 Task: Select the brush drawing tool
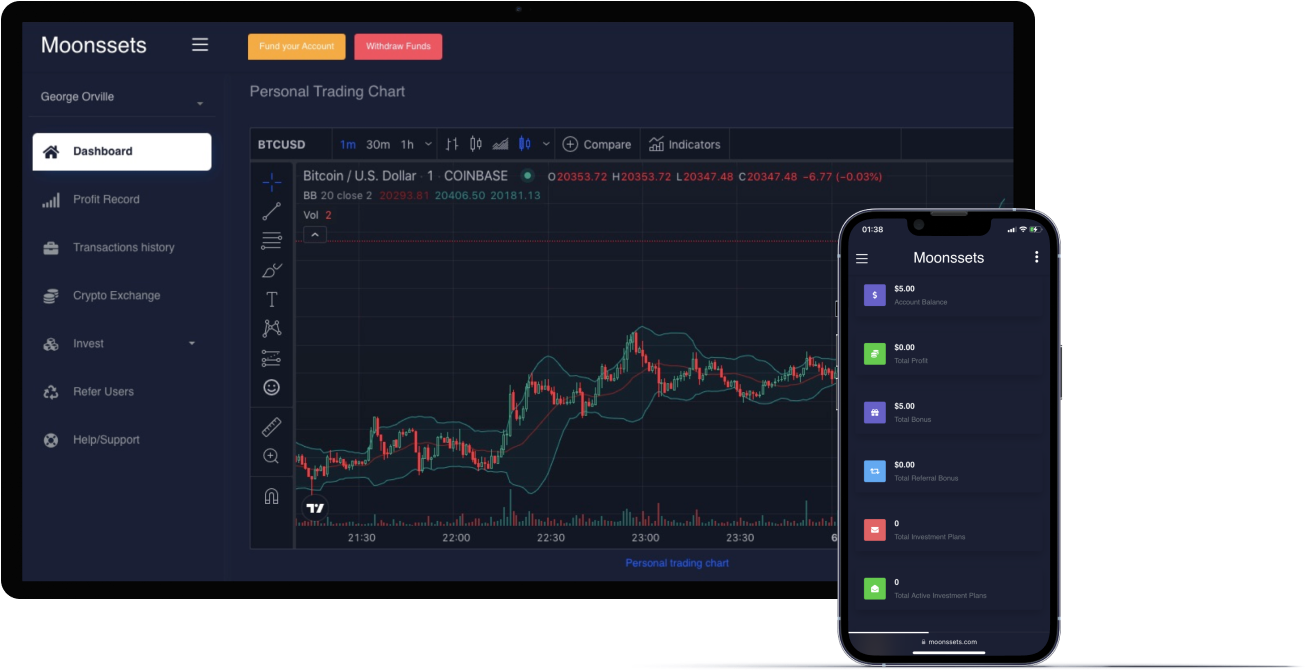click(271, 270)
